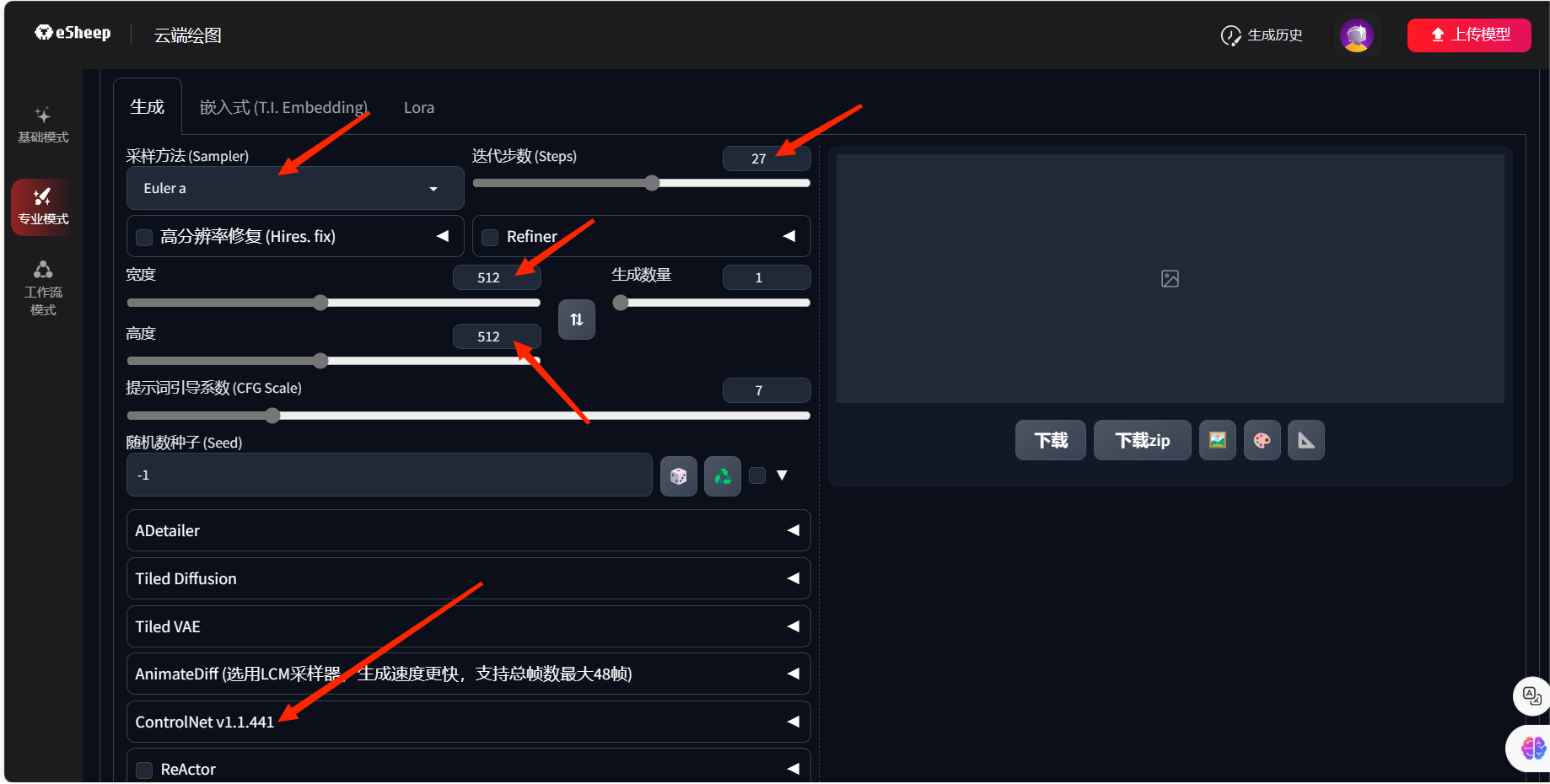The width and height of the screenshot is (1550, 784).
Task: Enable the Refiner checkbox
Action: [x=490, y=238]
